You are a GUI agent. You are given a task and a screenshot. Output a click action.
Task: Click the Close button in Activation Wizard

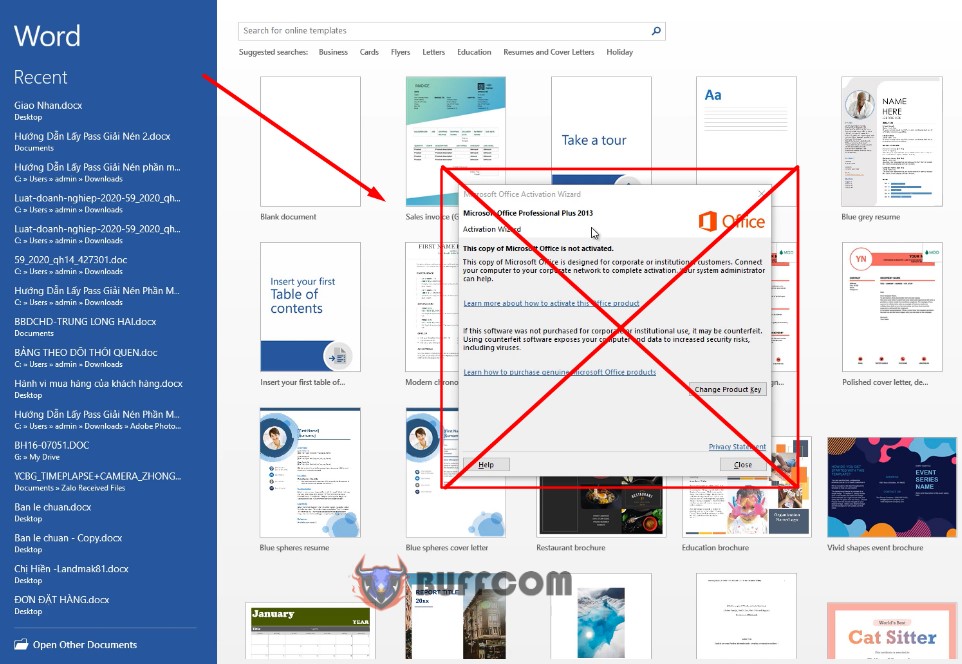click(743, 465)
